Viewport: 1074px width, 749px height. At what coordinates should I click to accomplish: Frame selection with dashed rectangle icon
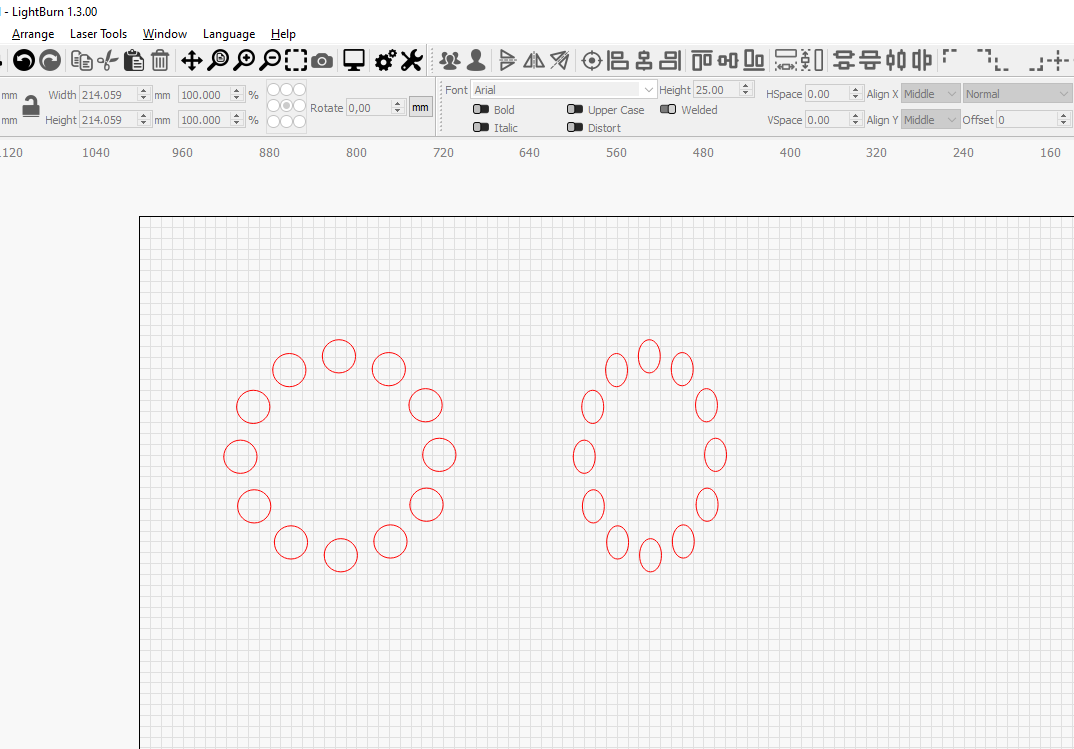tap(296, 61)
